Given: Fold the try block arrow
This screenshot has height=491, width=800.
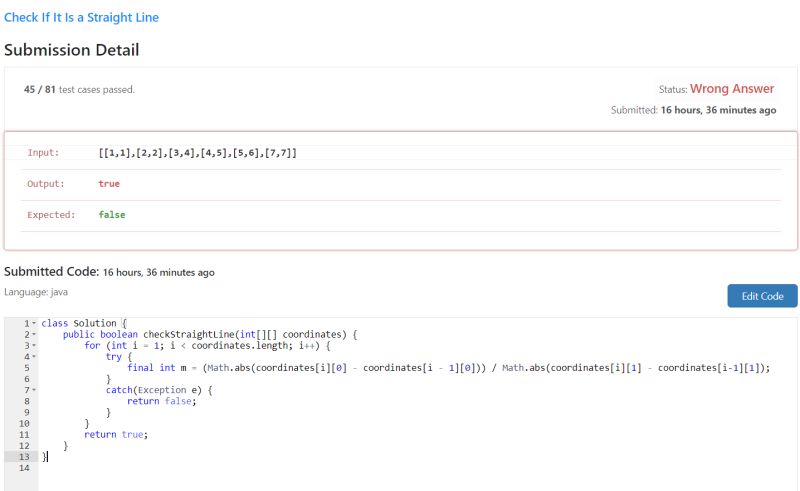Looking at the screenshot, I should [34, 357].
